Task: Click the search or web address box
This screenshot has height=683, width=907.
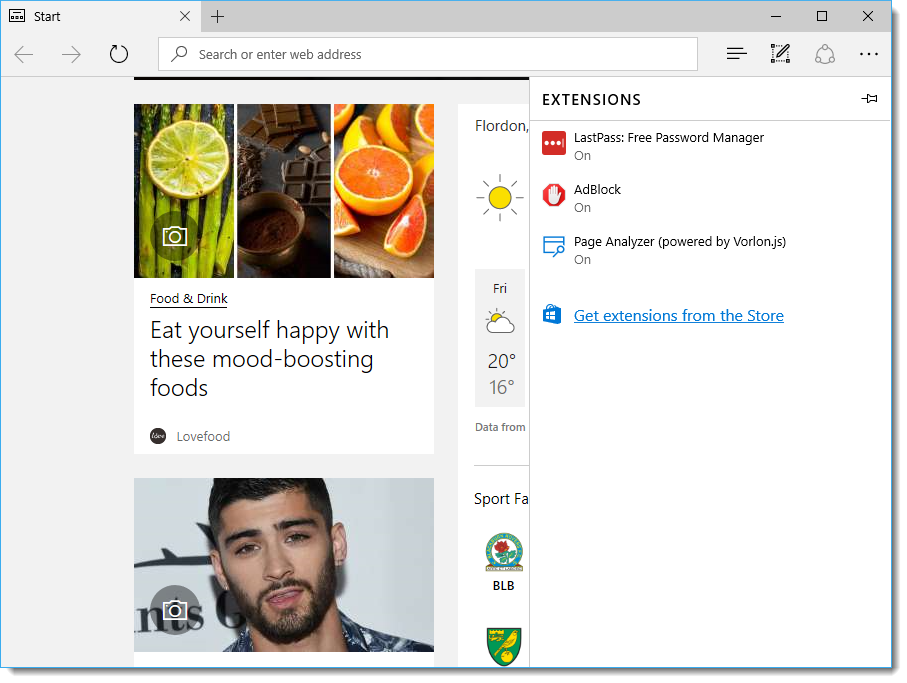Action: (x=430, y=54)
